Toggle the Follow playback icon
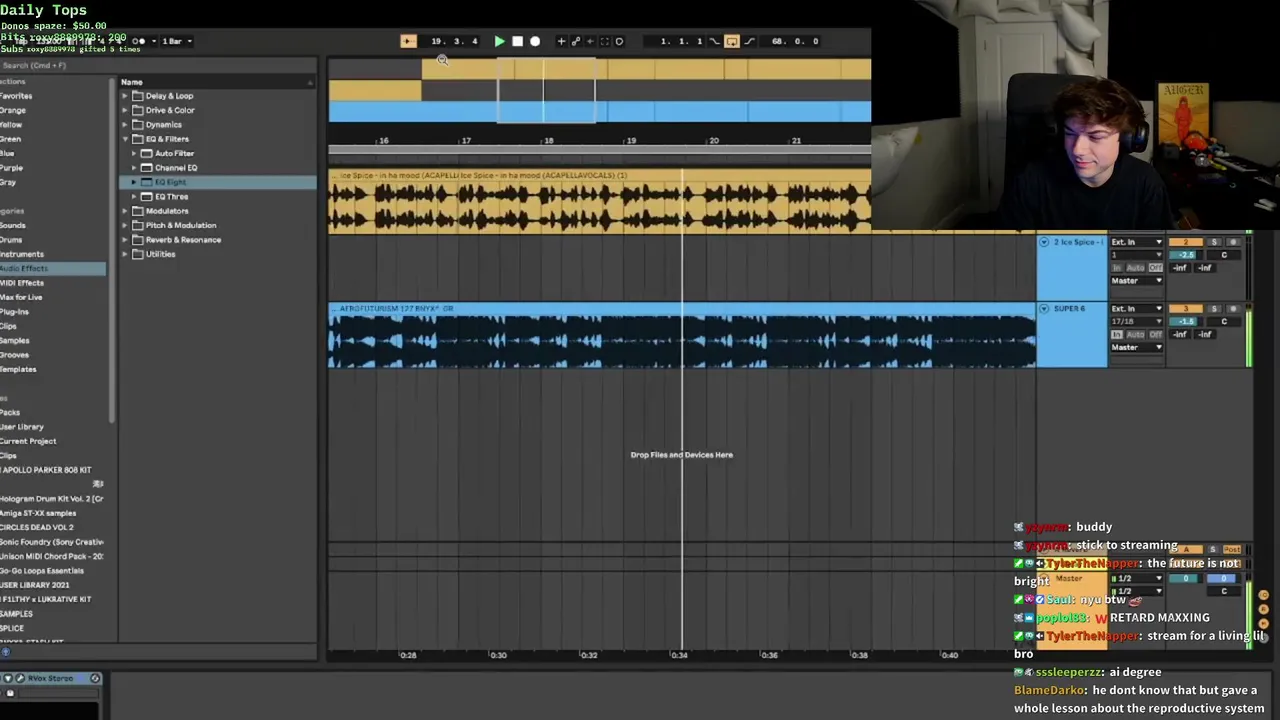 [x=408, y=41]
